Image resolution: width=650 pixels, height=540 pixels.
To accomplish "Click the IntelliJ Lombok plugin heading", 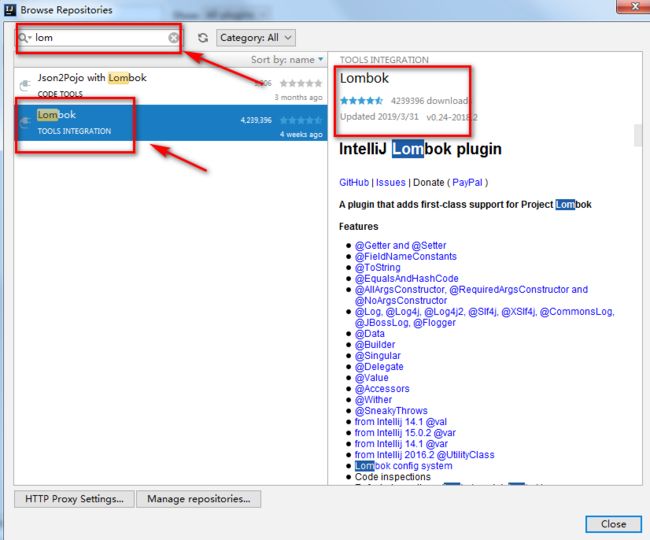I will (420, 149).
